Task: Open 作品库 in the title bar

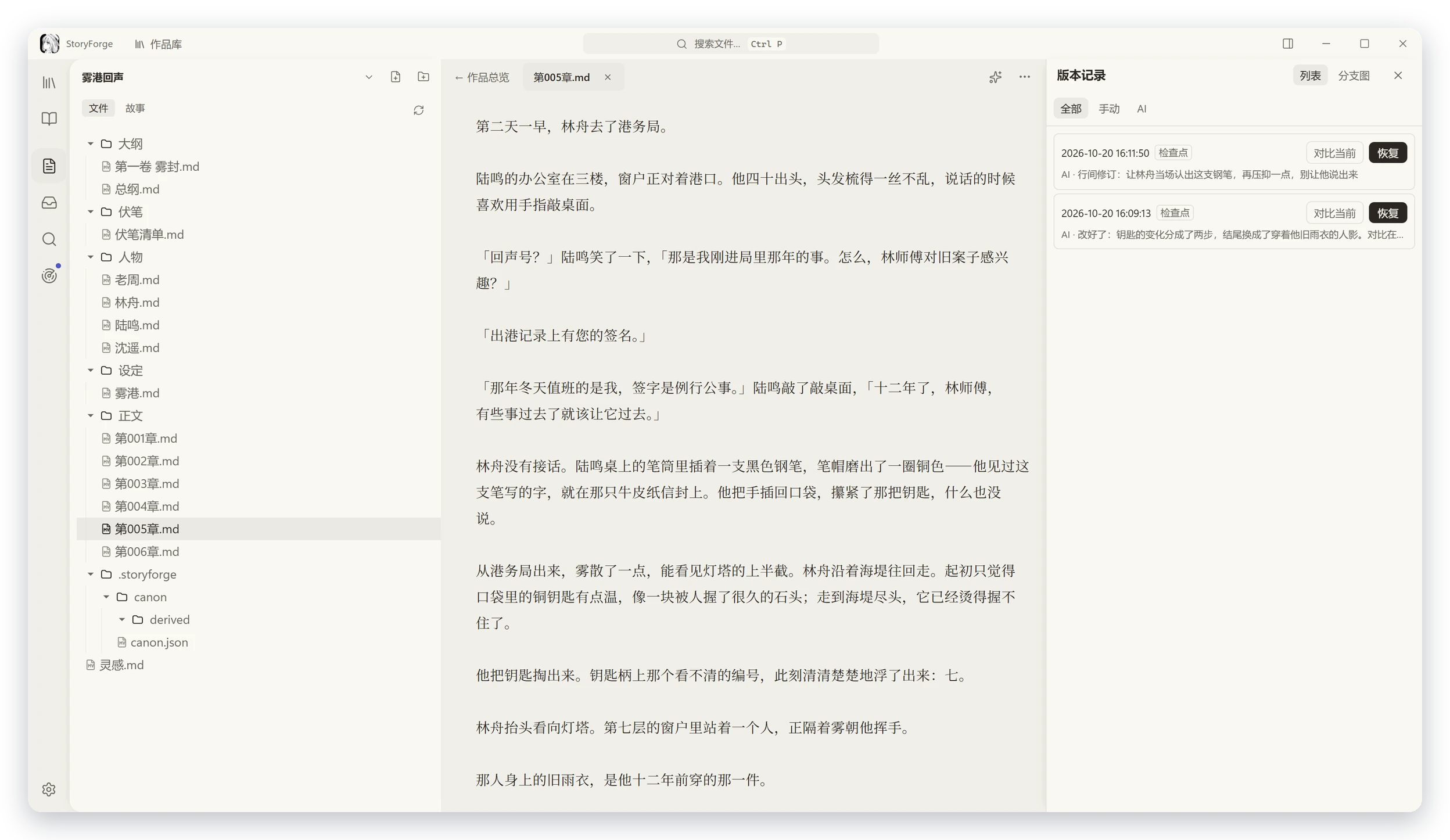Action: click(159, 44)
